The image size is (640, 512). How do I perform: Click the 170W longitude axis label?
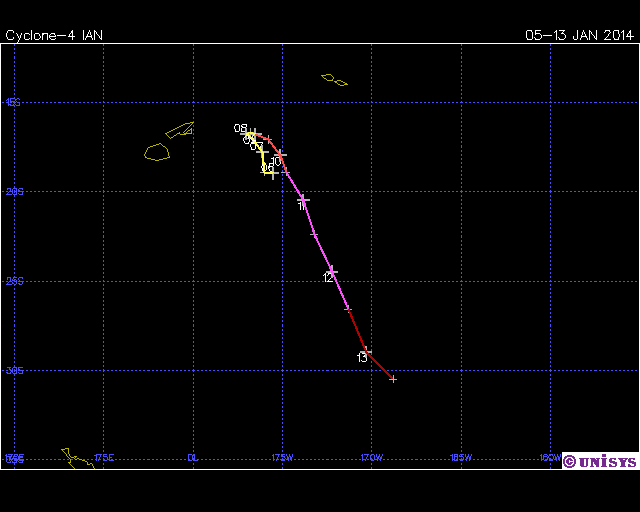click(371, 458)
